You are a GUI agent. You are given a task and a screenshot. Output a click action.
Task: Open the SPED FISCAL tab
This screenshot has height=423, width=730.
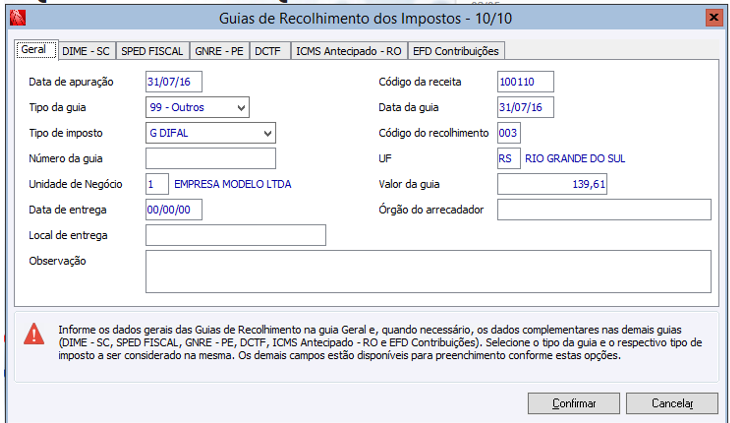[x=152, y=51]
